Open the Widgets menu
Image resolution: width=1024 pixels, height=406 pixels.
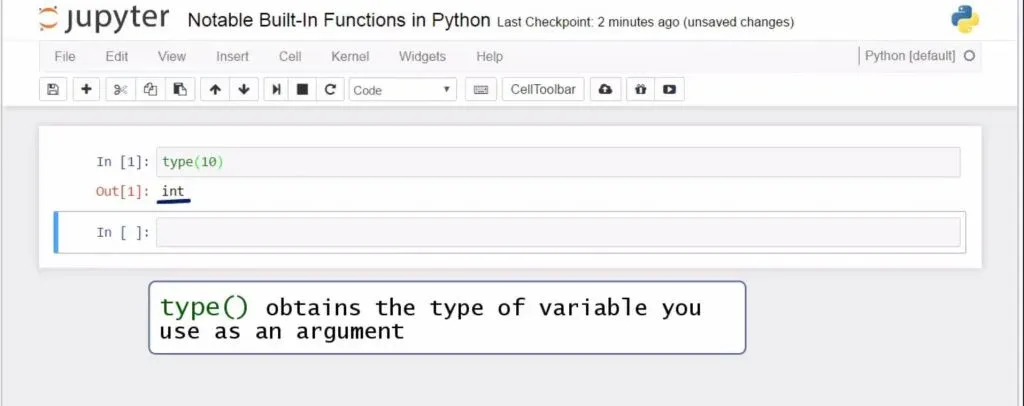click(x=422, y=57)
